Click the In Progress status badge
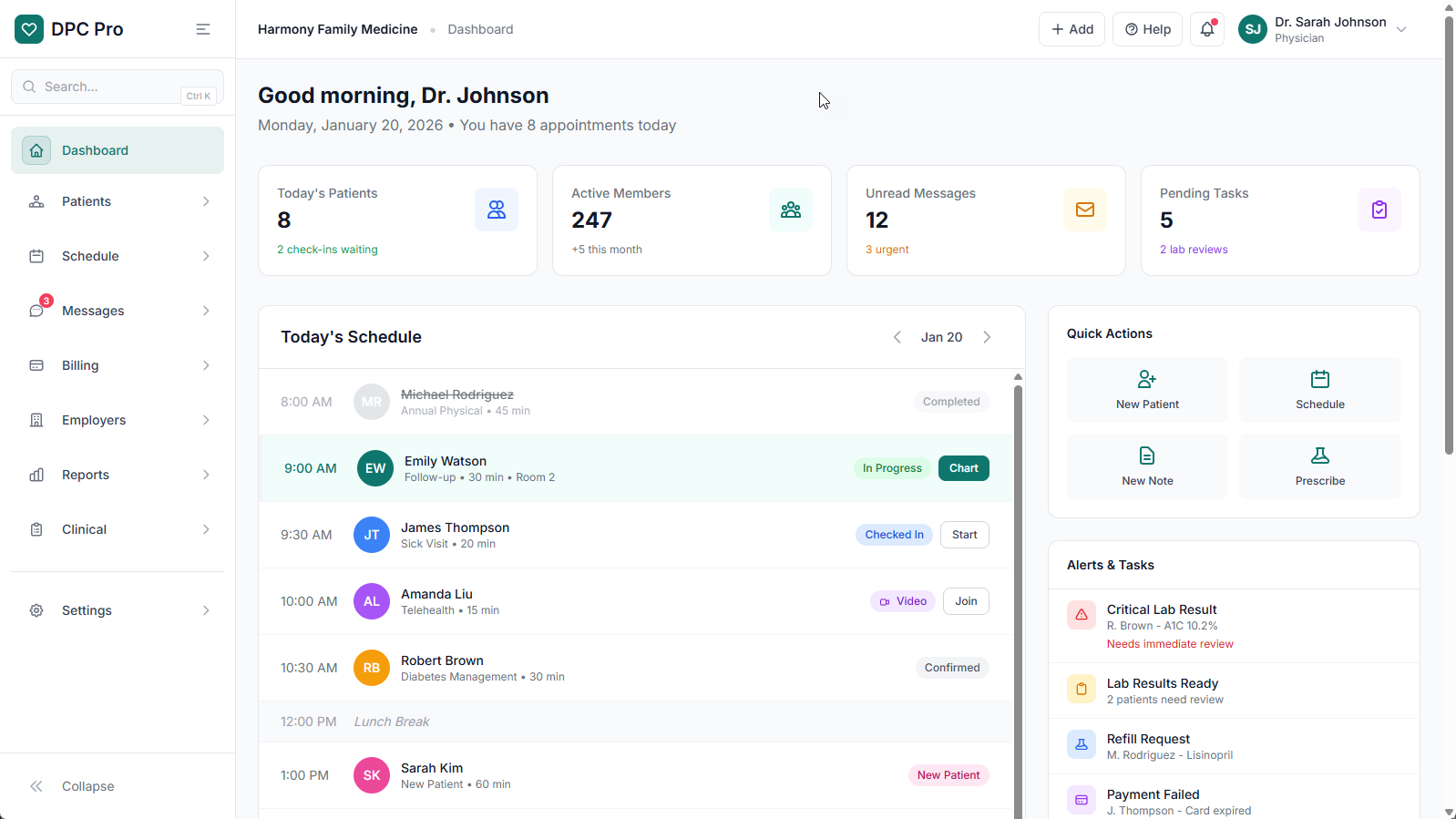The height and width of the screenshot is (819, 1456). point(892,468)
